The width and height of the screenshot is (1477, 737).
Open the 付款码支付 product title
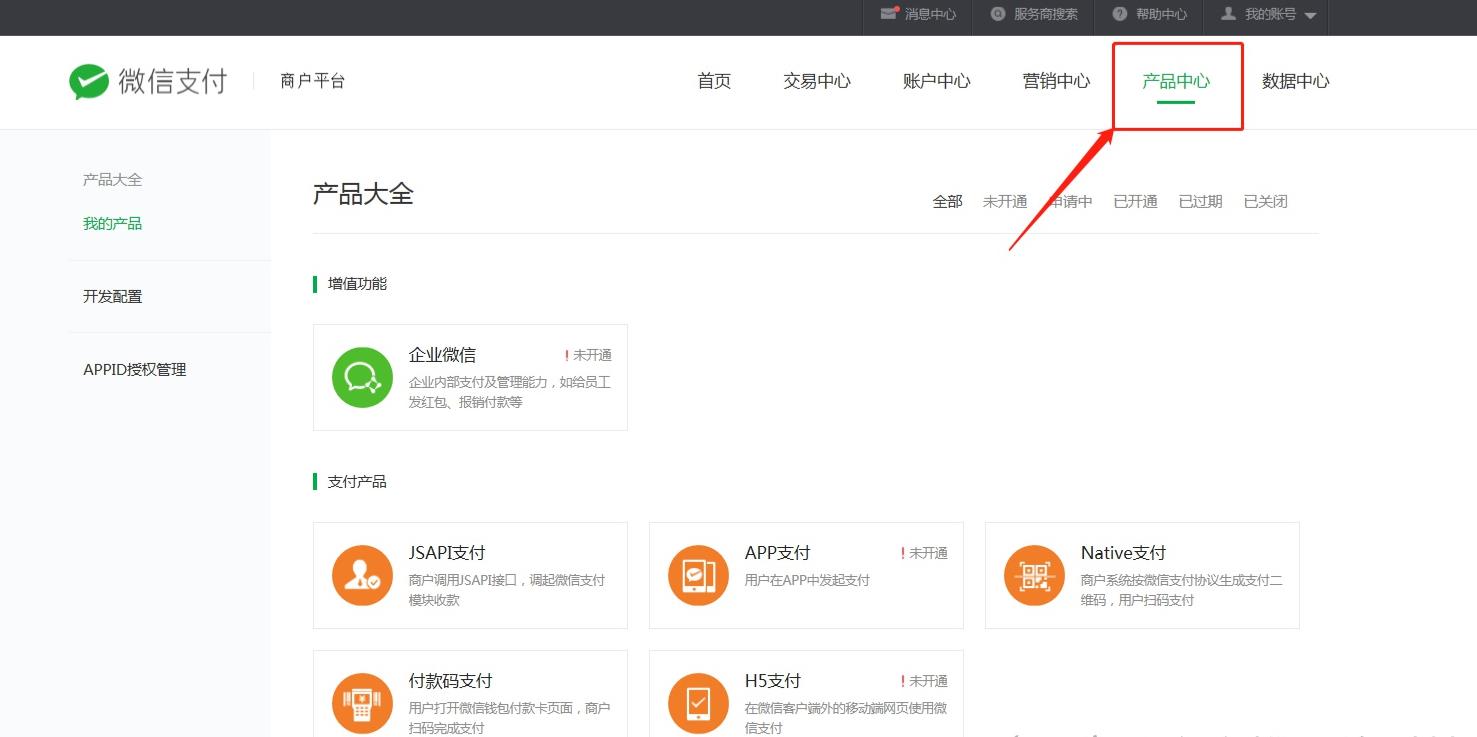(x=450, y=681)
